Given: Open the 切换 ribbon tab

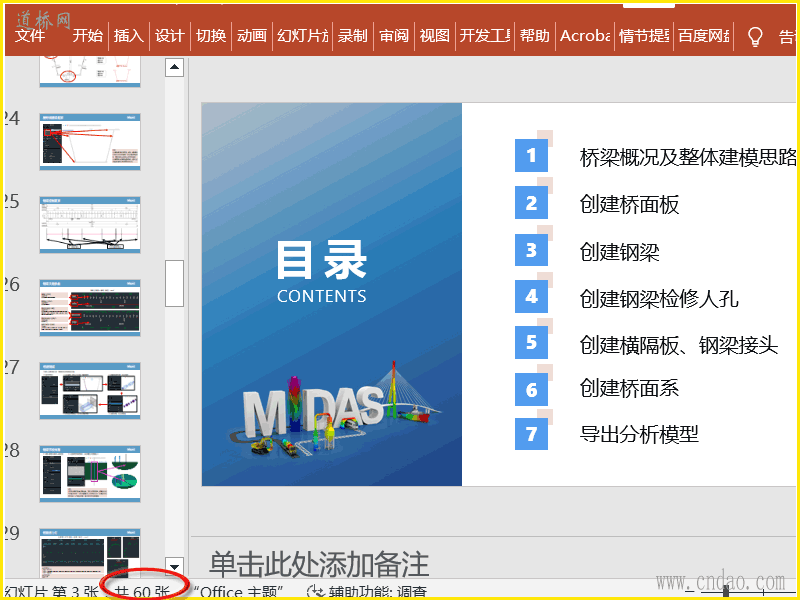Looking at the screenshot, I should pos(211,35).
